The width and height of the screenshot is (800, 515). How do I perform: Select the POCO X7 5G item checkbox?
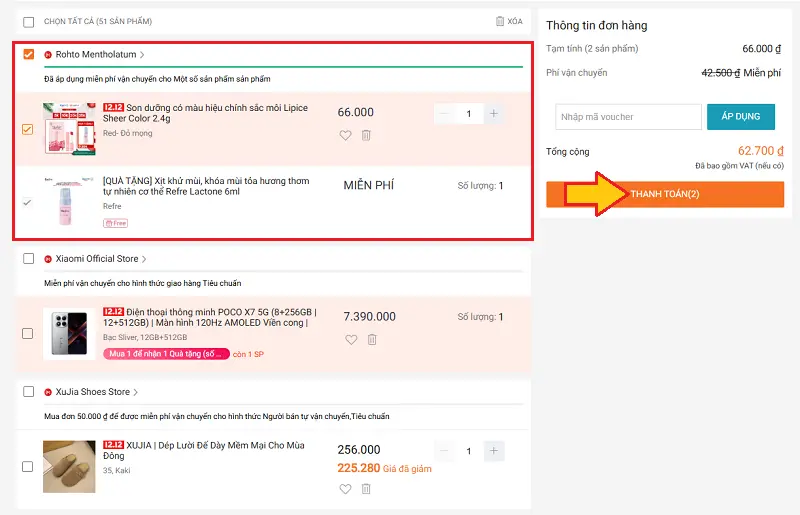(28, 333)
